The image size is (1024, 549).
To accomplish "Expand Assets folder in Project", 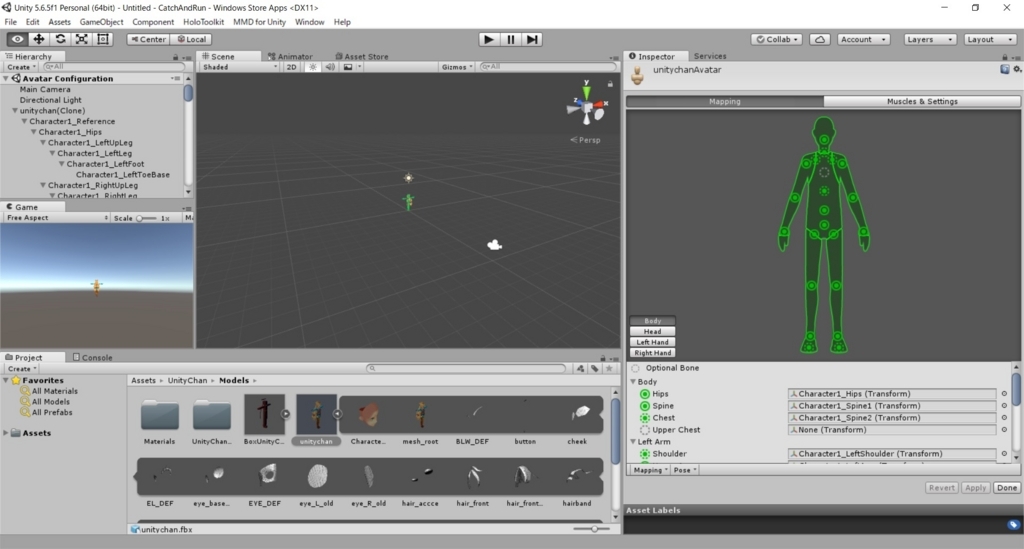I will 6,433.
